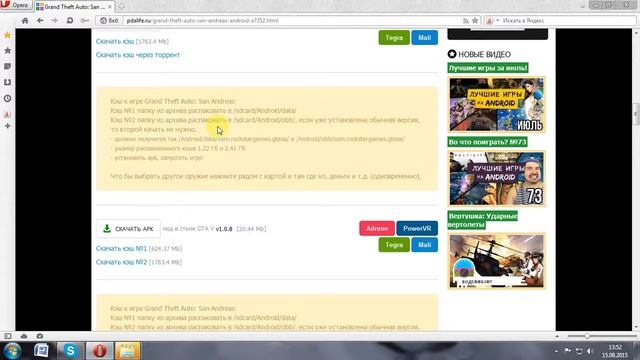Open the search engine dropdown arrow
640x360 pixels.
tap(498, 20)
